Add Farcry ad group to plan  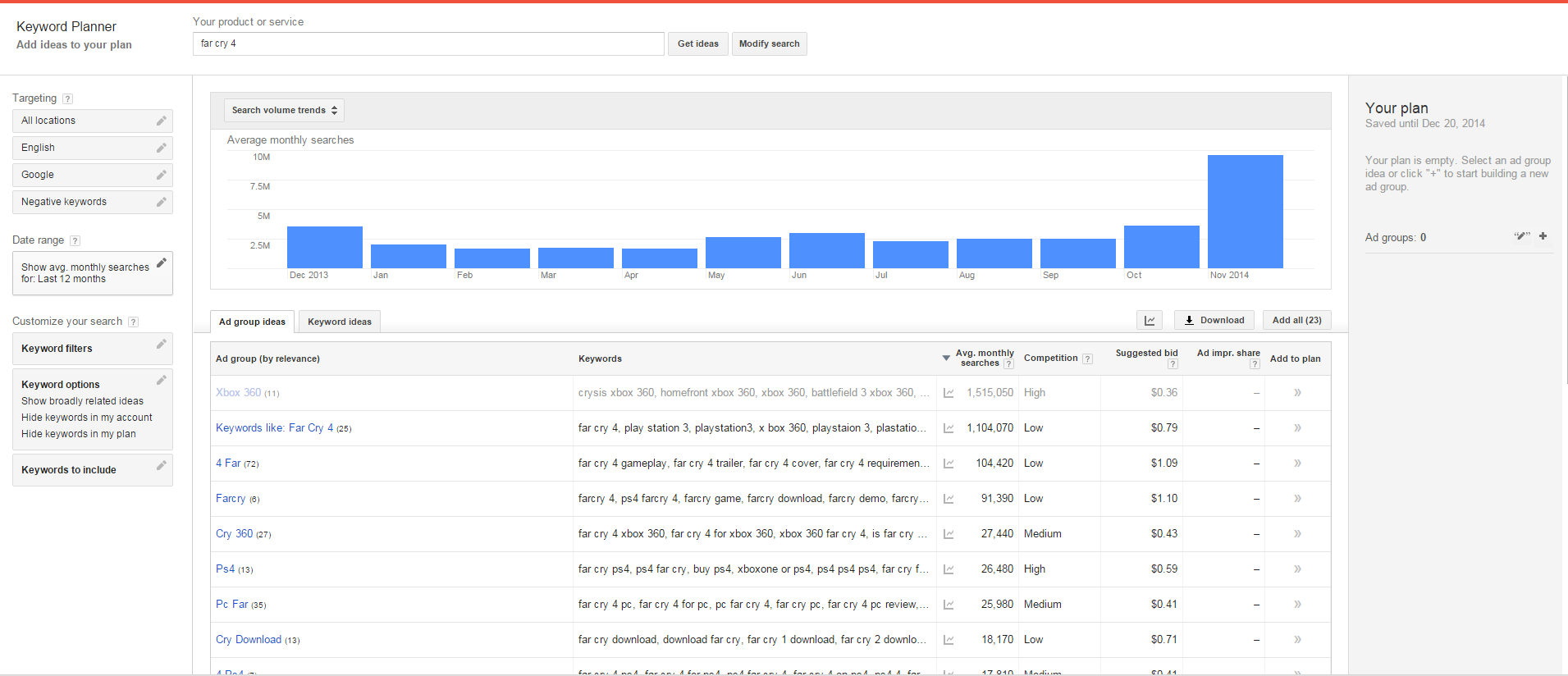point(1297,499)
